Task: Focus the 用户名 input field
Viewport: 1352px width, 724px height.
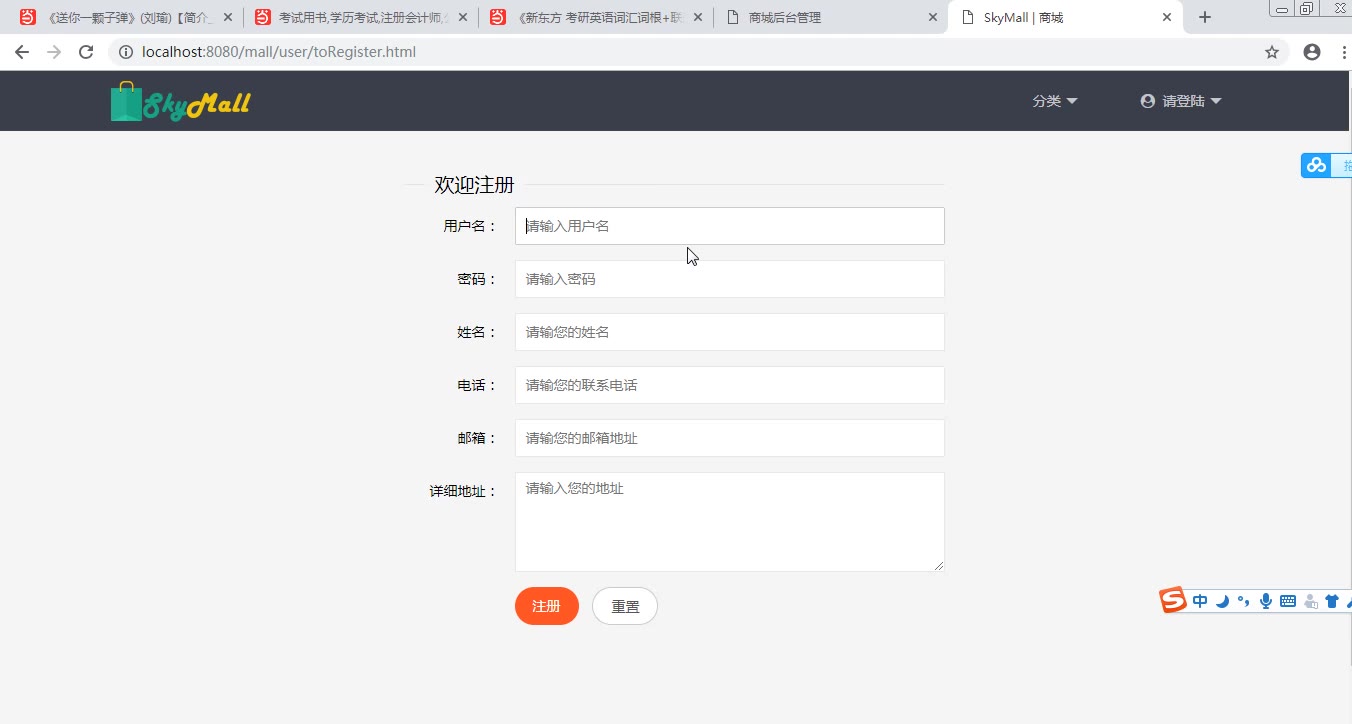Action: (730, 226)
